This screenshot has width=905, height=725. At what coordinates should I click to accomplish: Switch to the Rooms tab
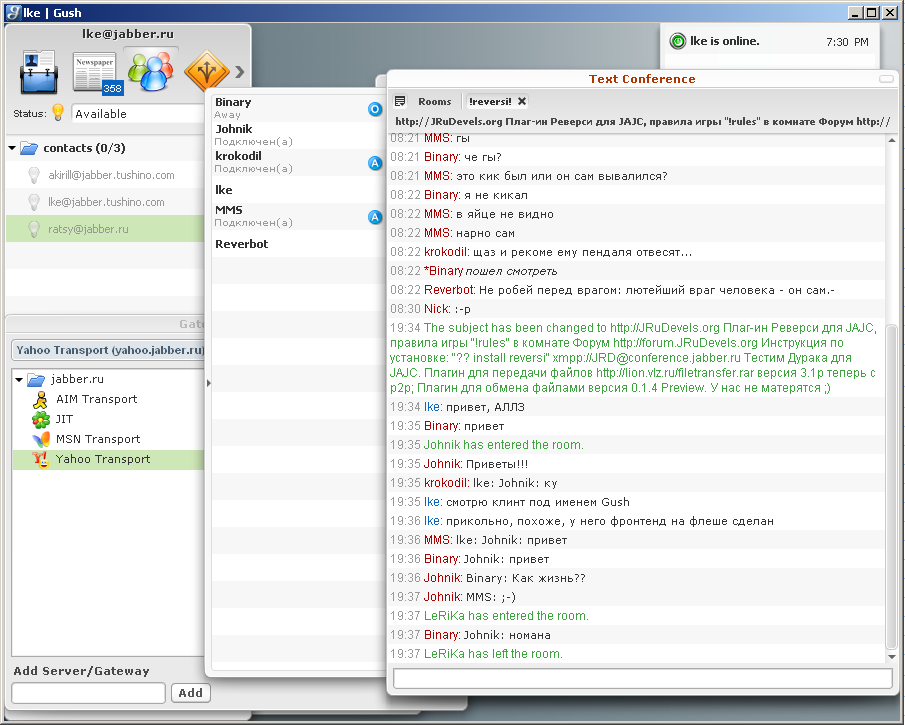(434, 101)
